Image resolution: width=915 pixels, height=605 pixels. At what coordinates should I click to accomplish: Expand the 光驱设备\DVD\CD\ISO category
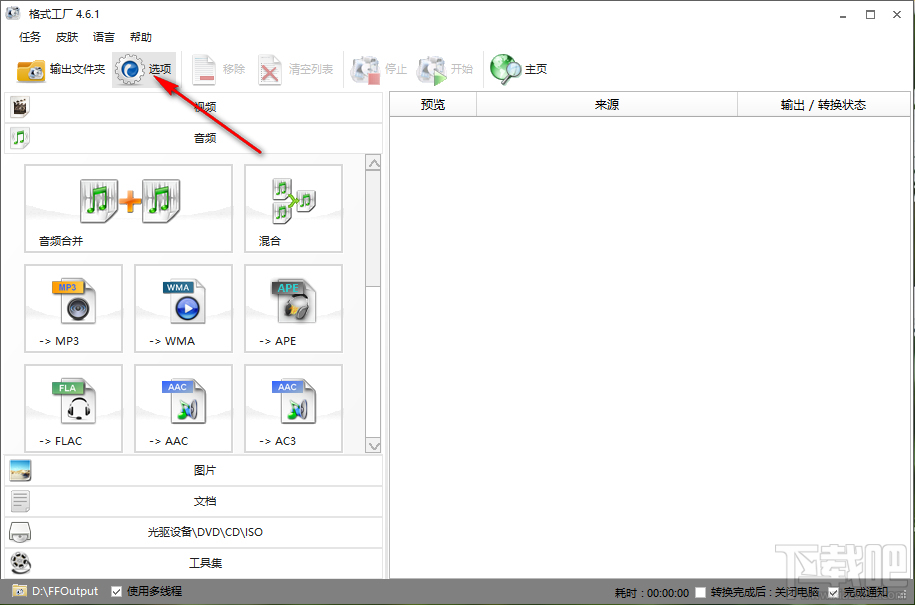194,532
